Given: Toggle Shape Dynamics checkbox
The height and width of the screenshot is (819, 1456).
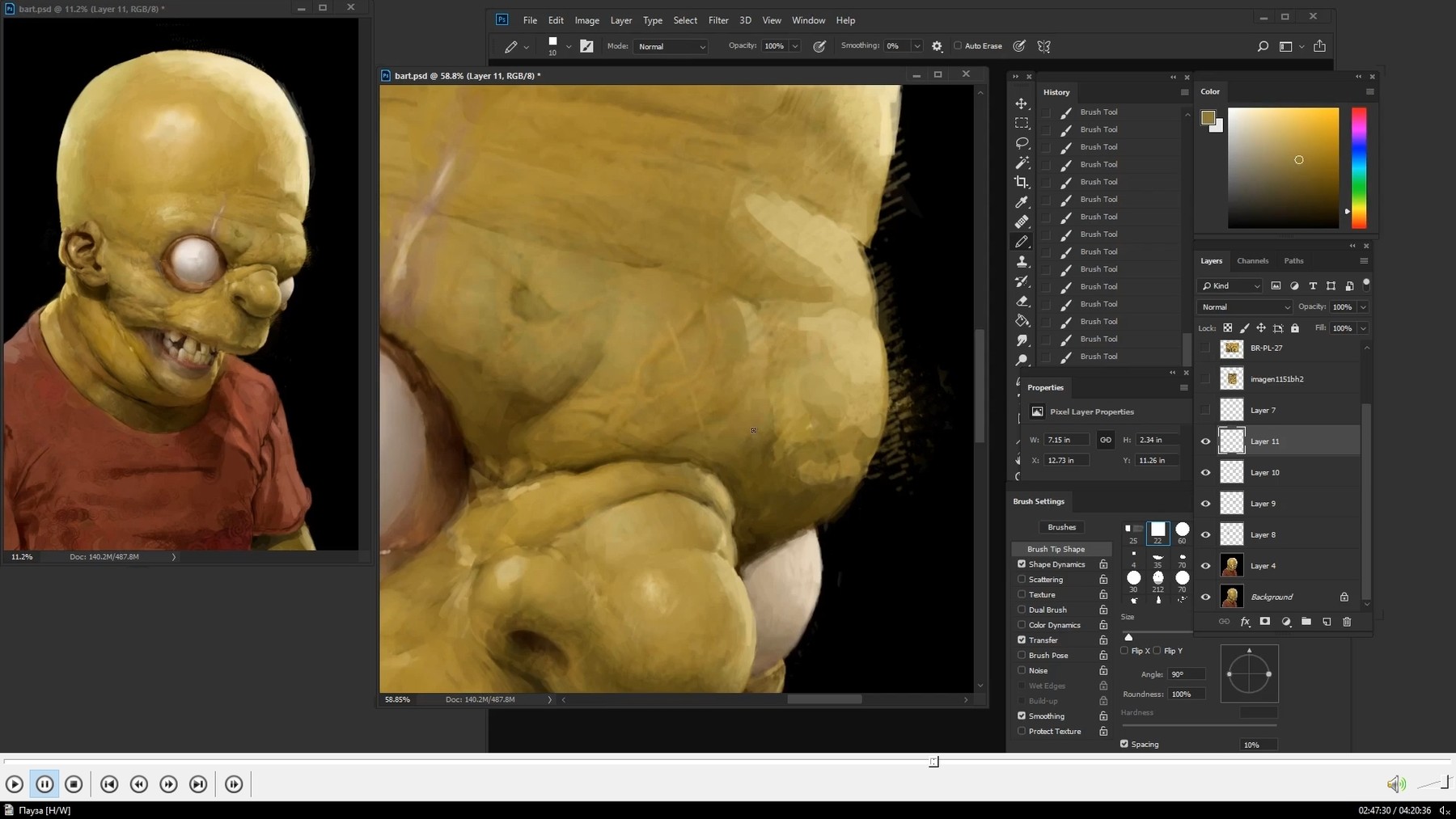Looking at the screenshot, I should 1022,564.
